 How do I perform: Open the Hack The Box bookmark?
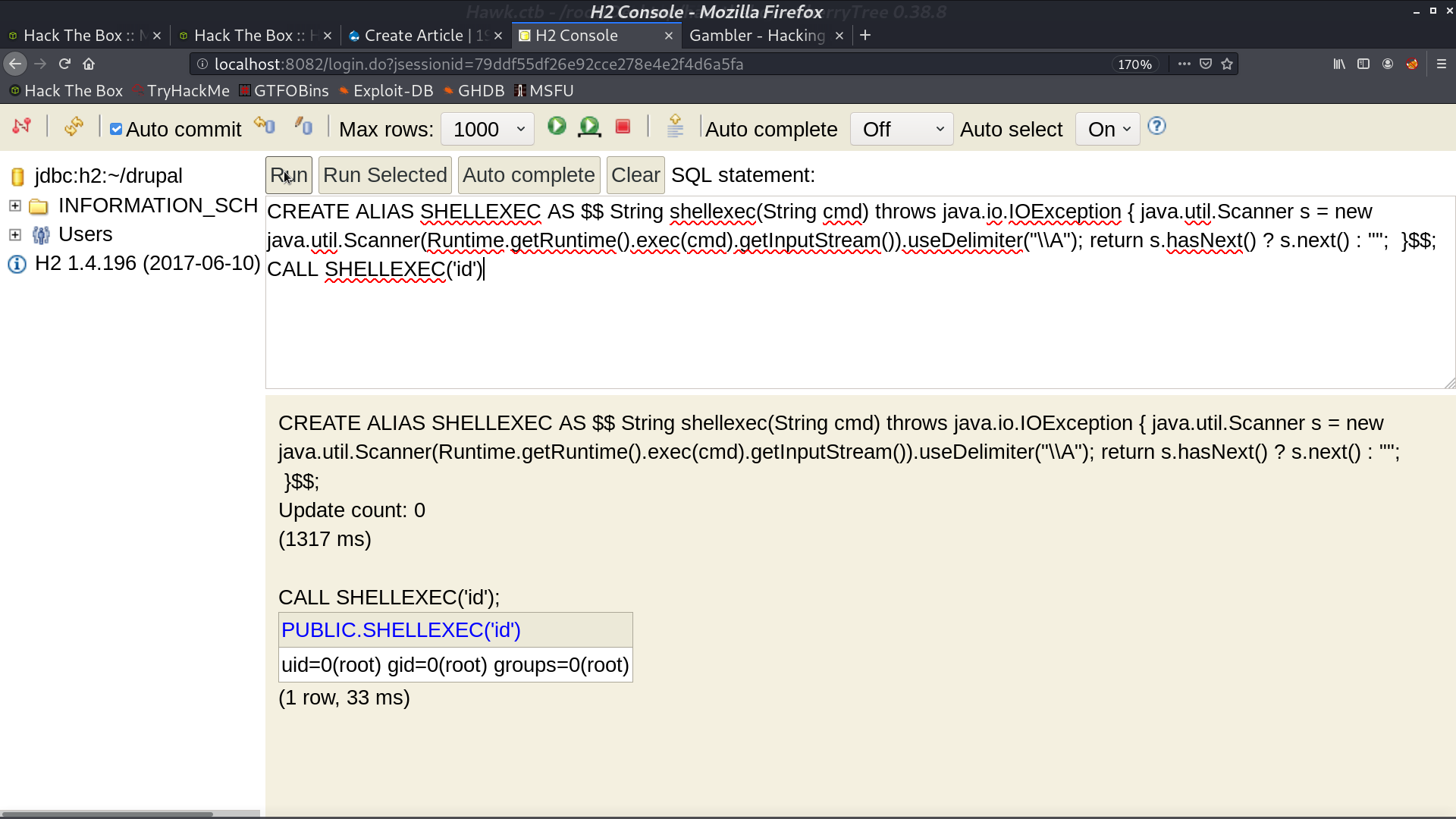[x=66, y=91]
